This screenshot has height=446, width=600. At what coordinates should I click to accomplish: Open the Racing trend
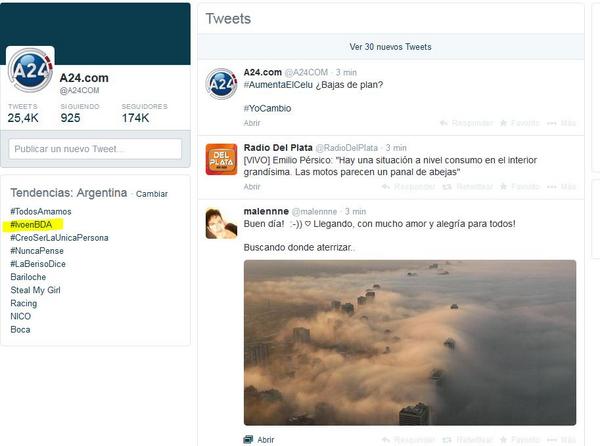tap(24, 303)
